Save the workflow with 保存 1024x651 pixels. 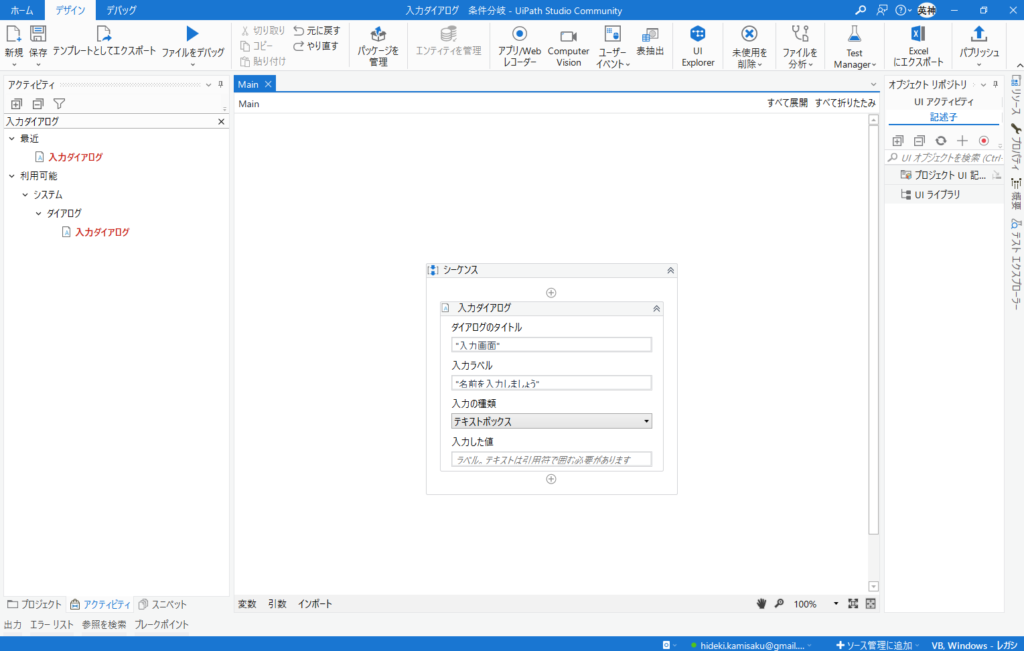tap(38, 45)
